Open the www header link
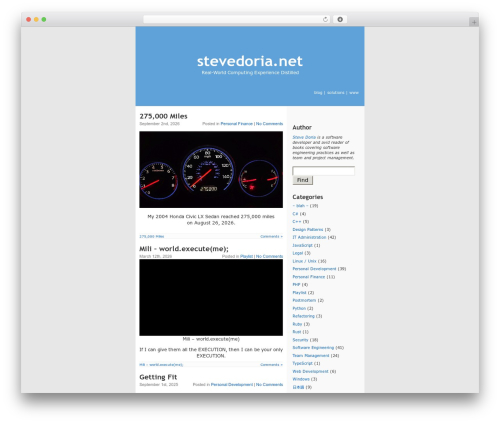The width and height of the screenshot is (500, 423). [354, 93]
